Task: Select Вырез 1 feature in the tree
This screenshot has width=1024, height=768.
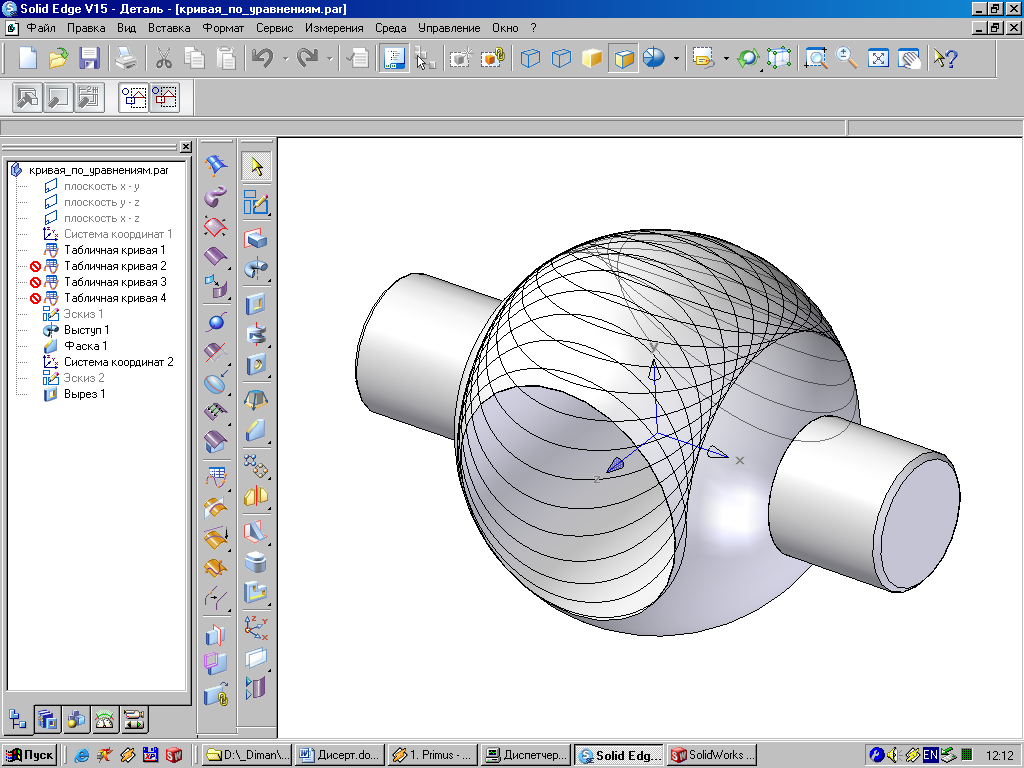Action: (84, 394)
